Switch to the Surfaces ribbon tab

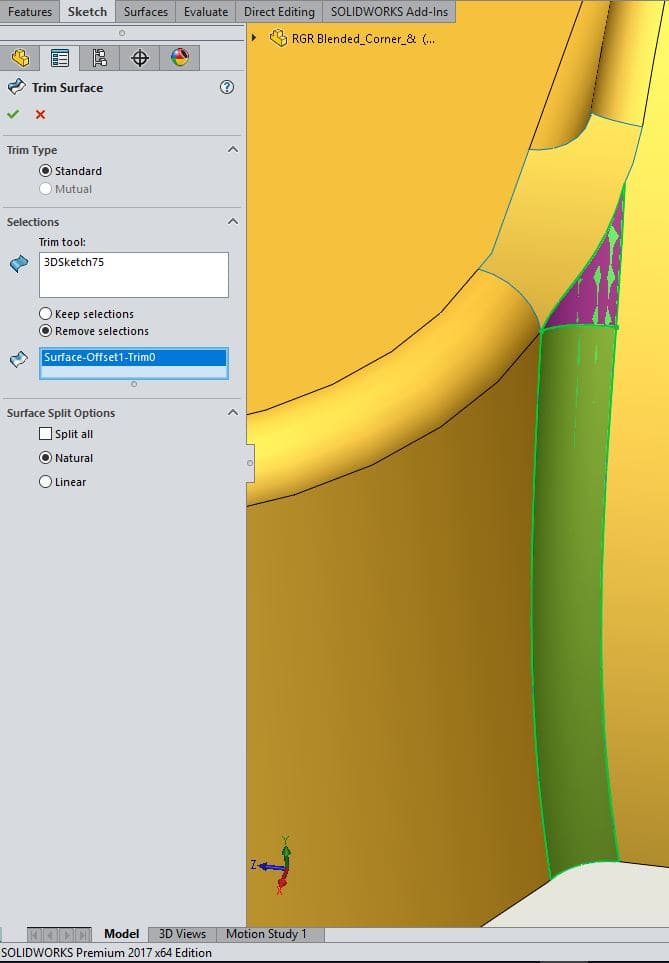[x=146, y=12]
